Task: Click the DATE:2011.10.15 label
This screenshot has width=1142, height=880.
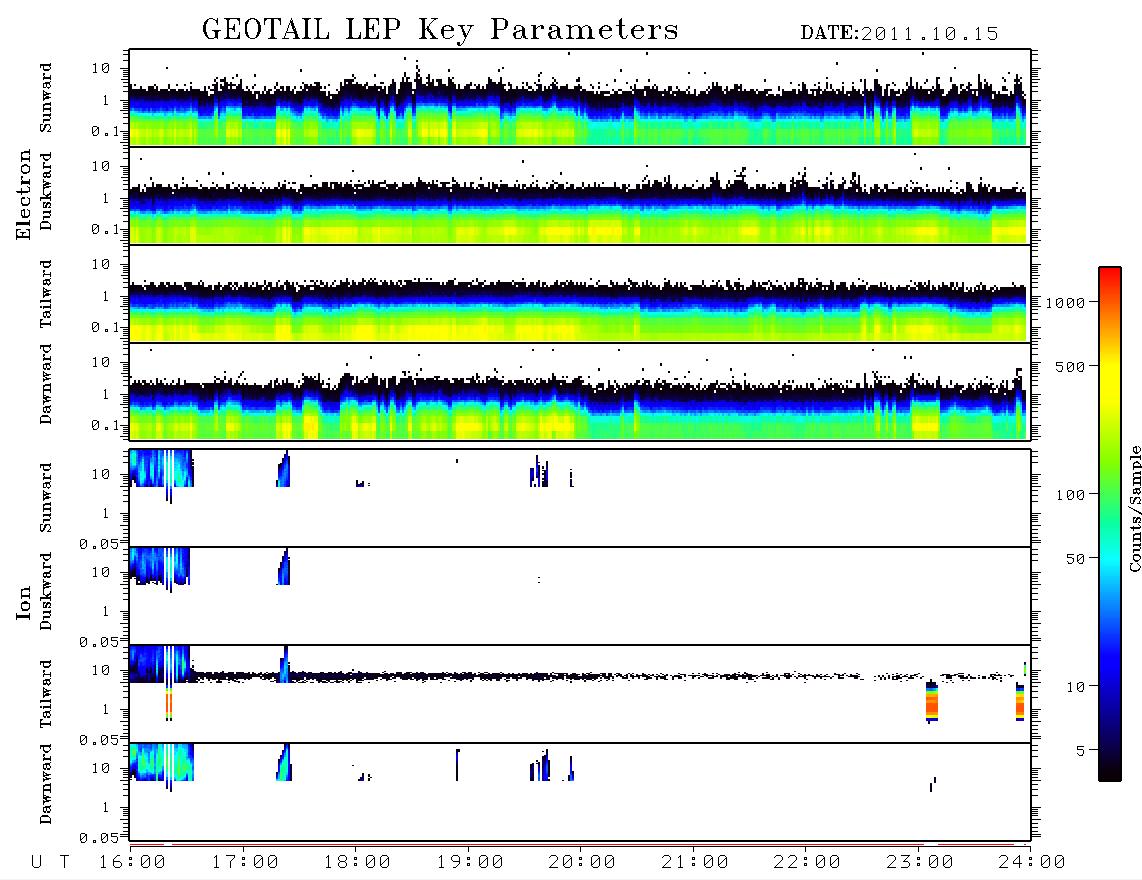Action: [899, 34]
